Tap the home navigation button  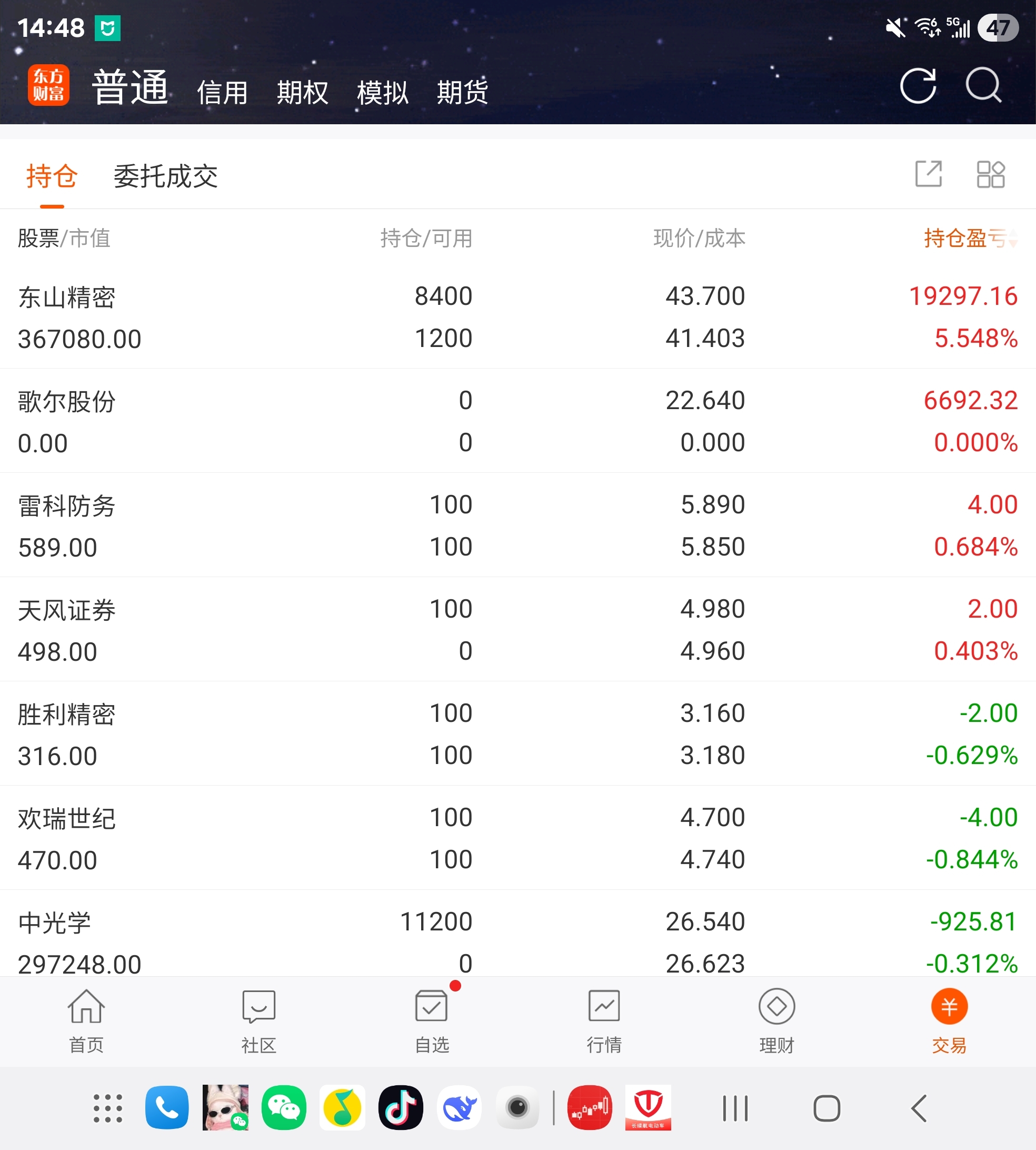826,1108
